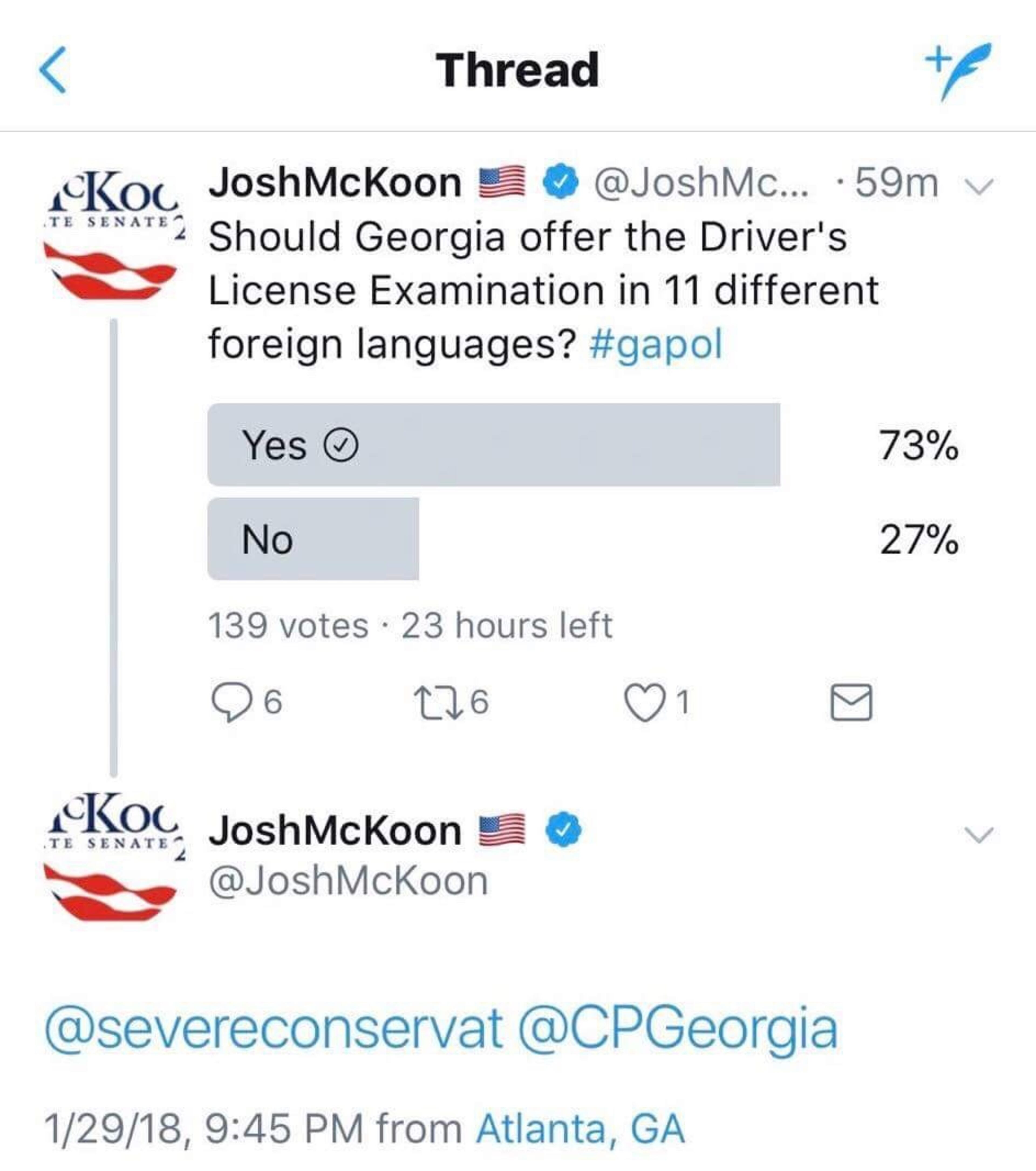Retweet the driver's license poll
Viewport: 1036px width, 1171px height.
(438, 702)
